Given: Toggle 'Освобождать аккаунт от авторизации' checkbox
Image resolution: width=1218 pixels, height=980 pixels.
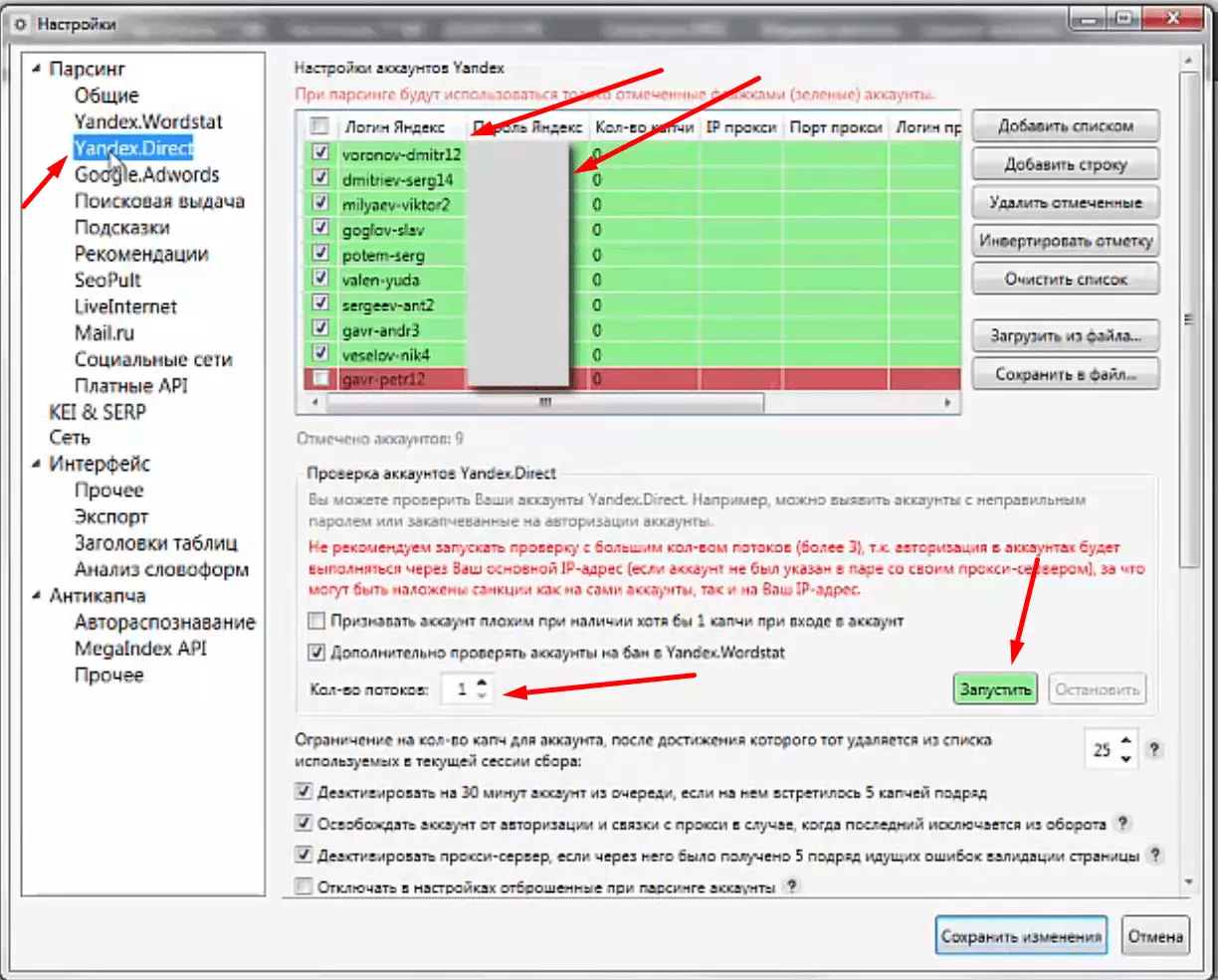Looking at the screenshot, I should coord(304,824).
